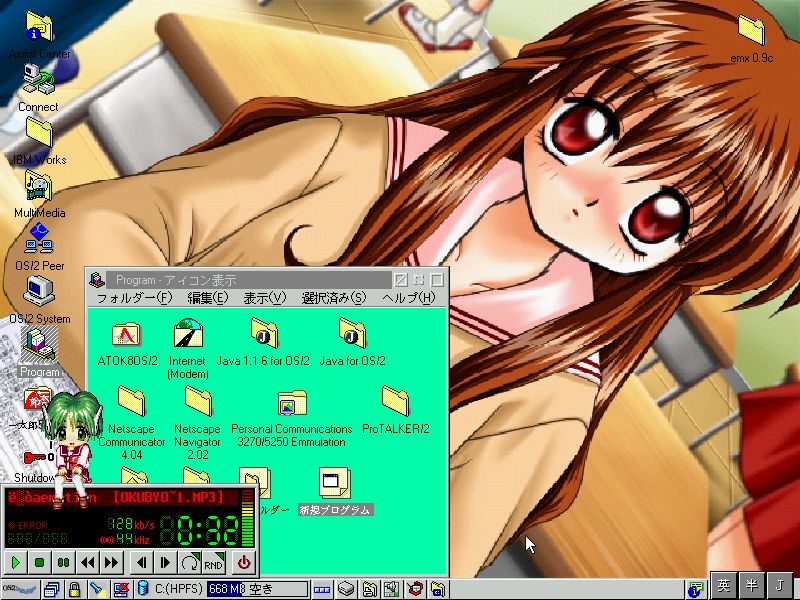The height and width of the screenshot is (600, 800).
Task: Fast-forward the MP3 track
Action: [111, 563]
